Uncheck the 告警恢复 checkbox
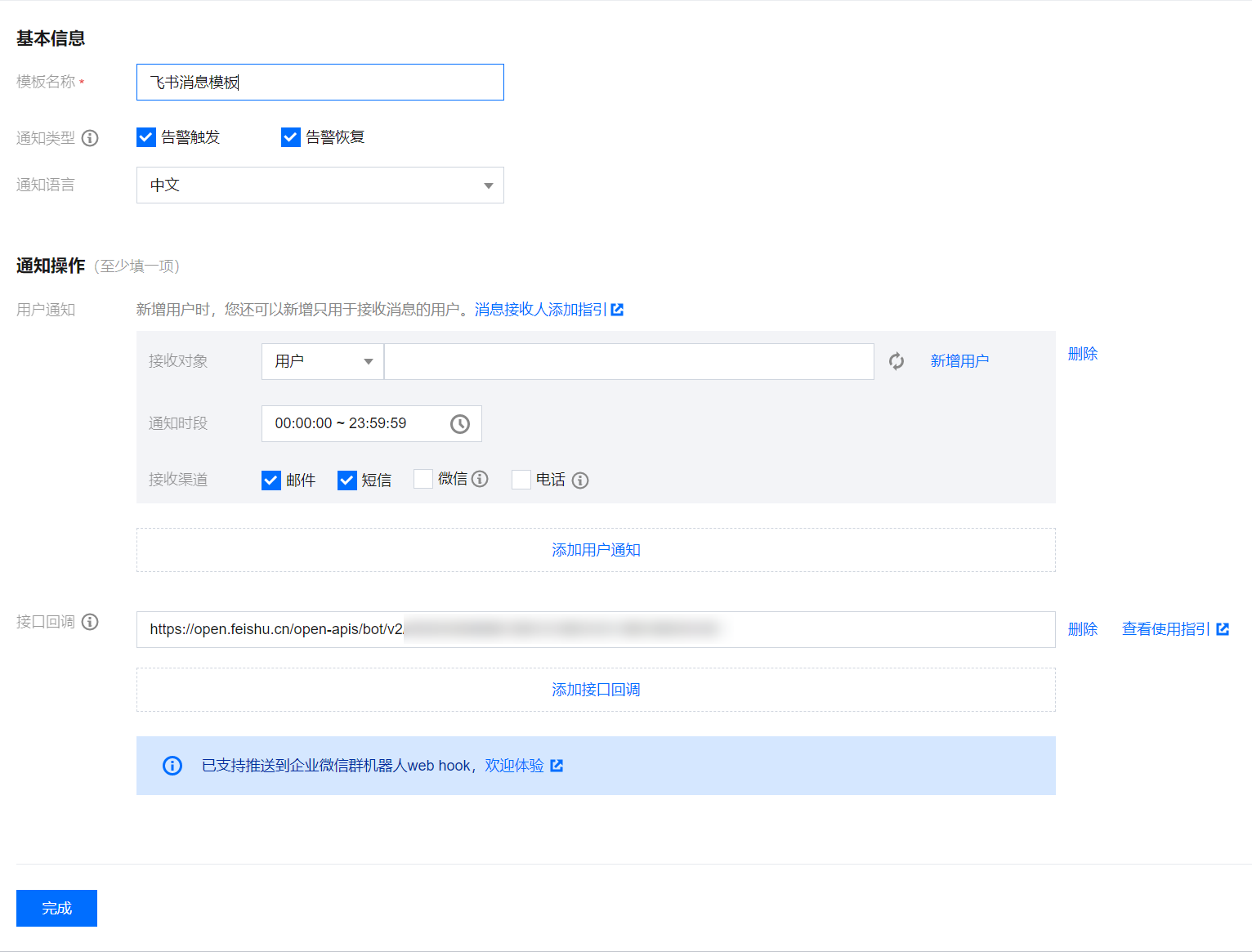This screenshot has width=1252, height=952. pyautogui.click(x=291, y=137)
